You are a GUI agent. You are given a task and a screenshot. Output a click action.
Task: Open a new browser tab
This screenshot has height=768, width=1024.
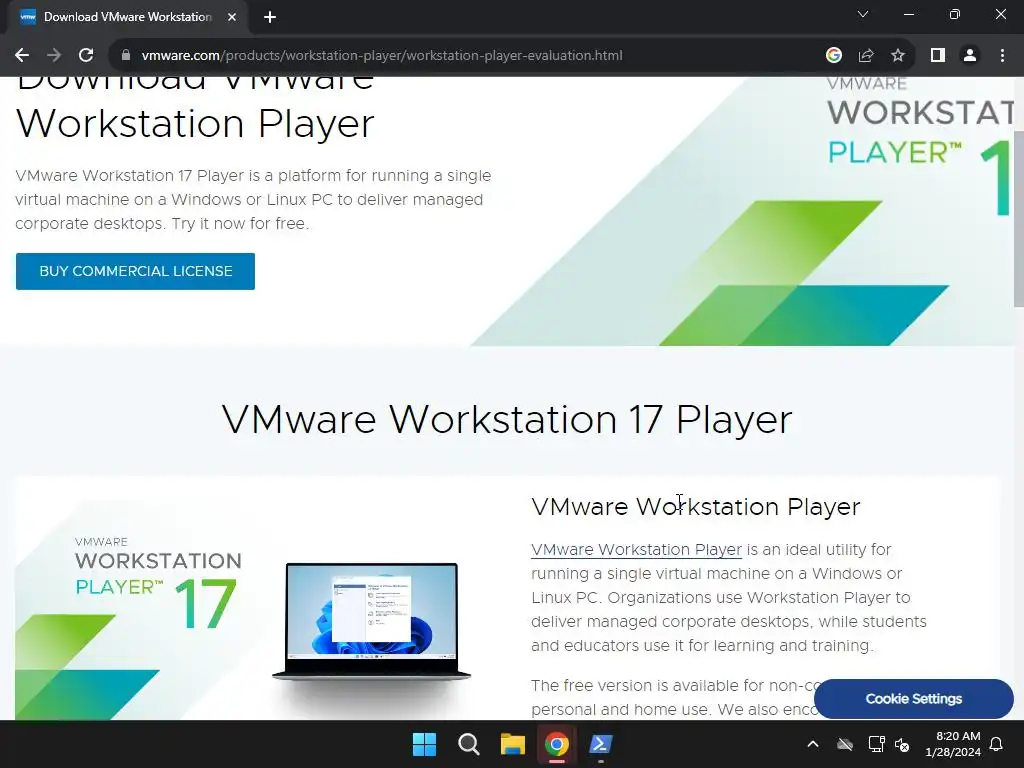tap(270, 17)
